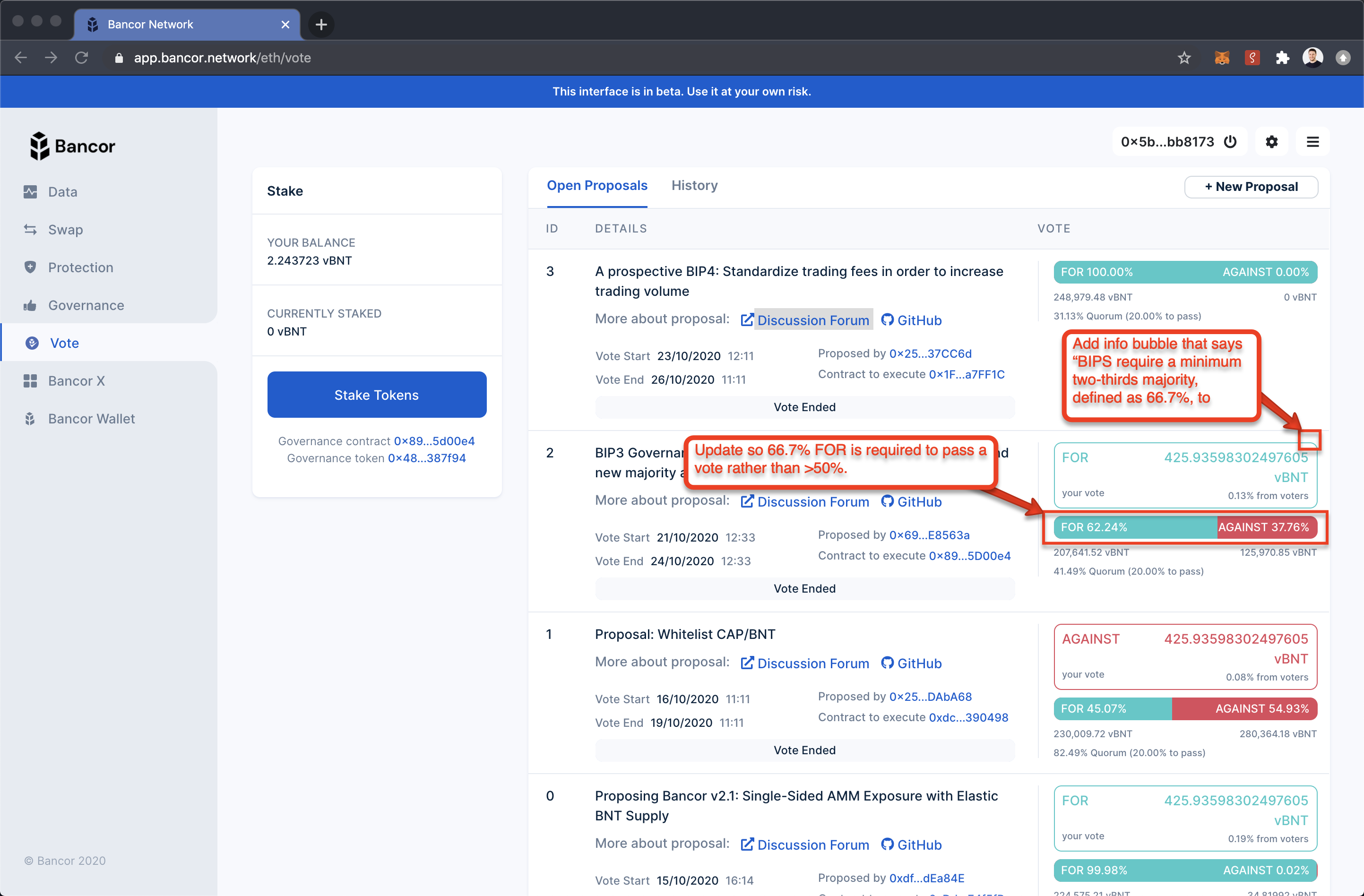Disconnect wallet with the power icon

click(1230, 141)
